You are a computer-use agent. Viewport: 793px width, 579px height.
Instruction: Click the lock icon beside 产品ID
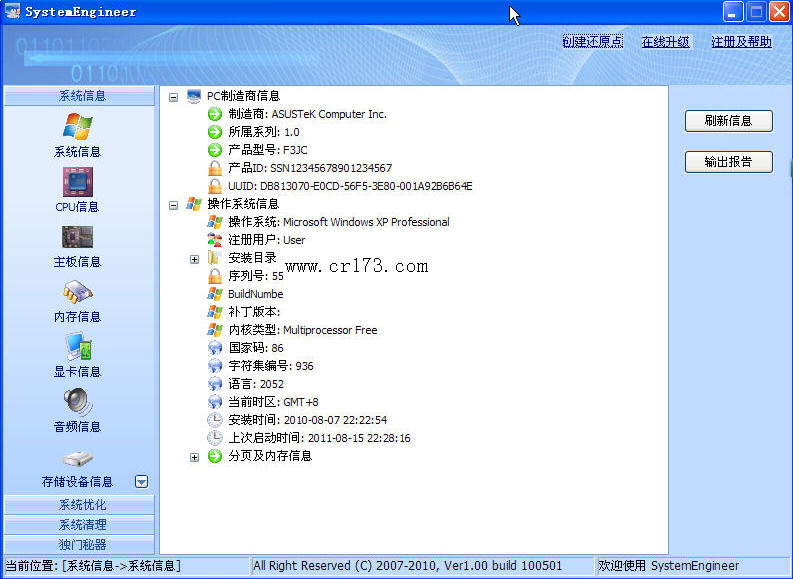[x=214, y=168]
